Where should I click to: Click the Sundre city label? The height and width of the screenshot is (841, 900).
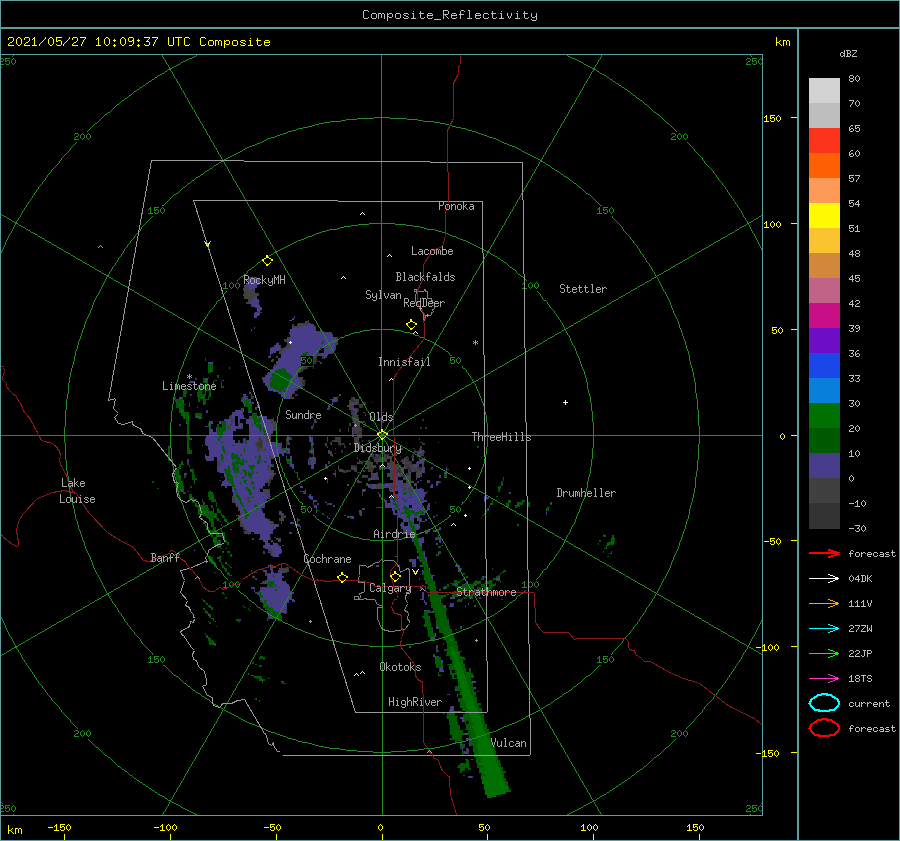(303, 414)
